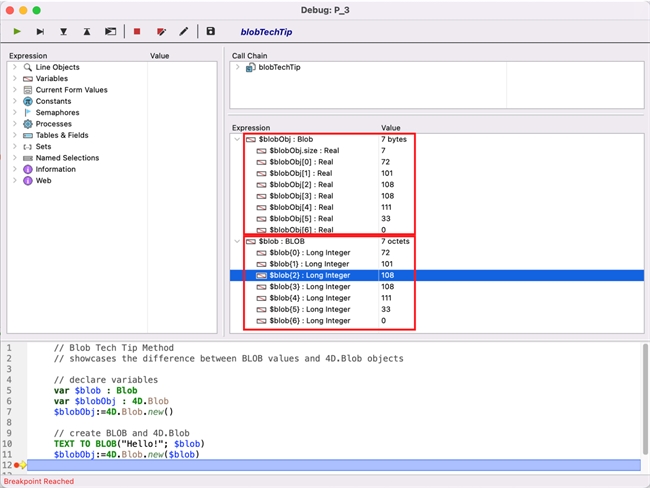
Task: Expand the Processes node
Action: (x=15, y=124)
